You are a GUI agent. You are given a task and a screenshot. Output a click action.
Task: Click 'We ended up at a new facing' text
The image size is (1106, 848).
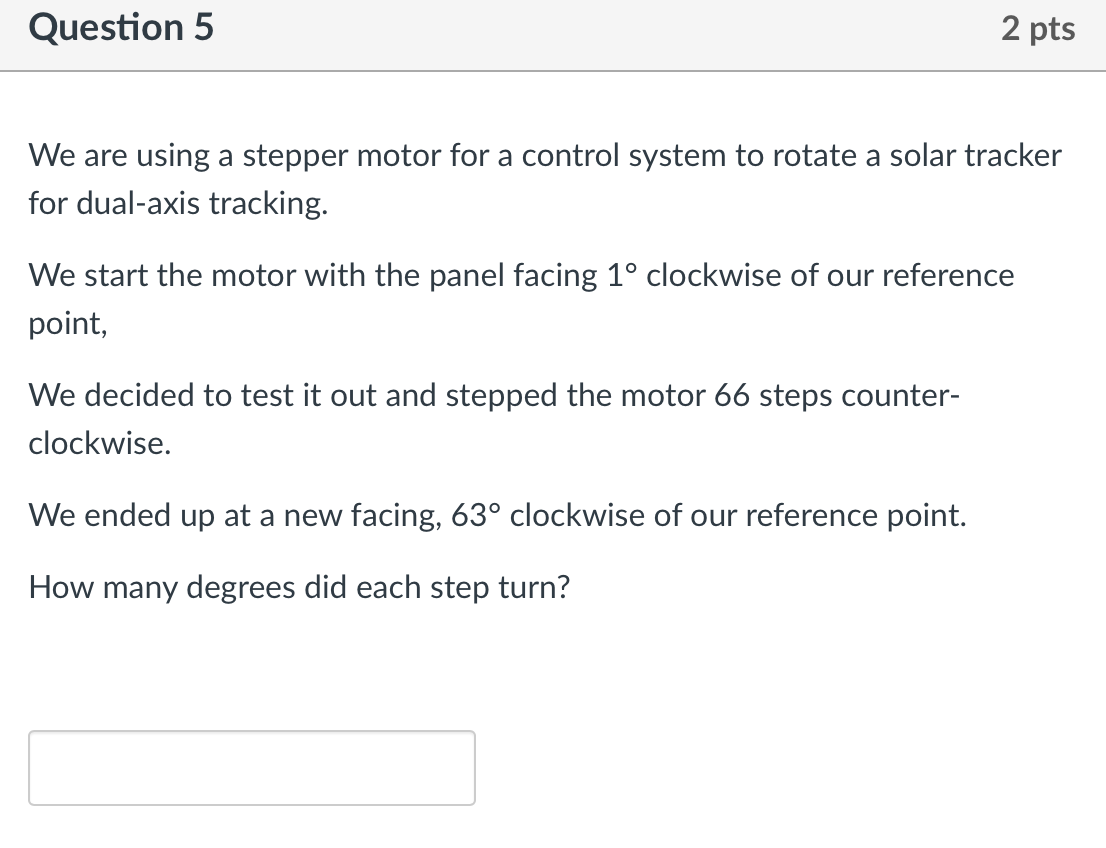[236, 516]
